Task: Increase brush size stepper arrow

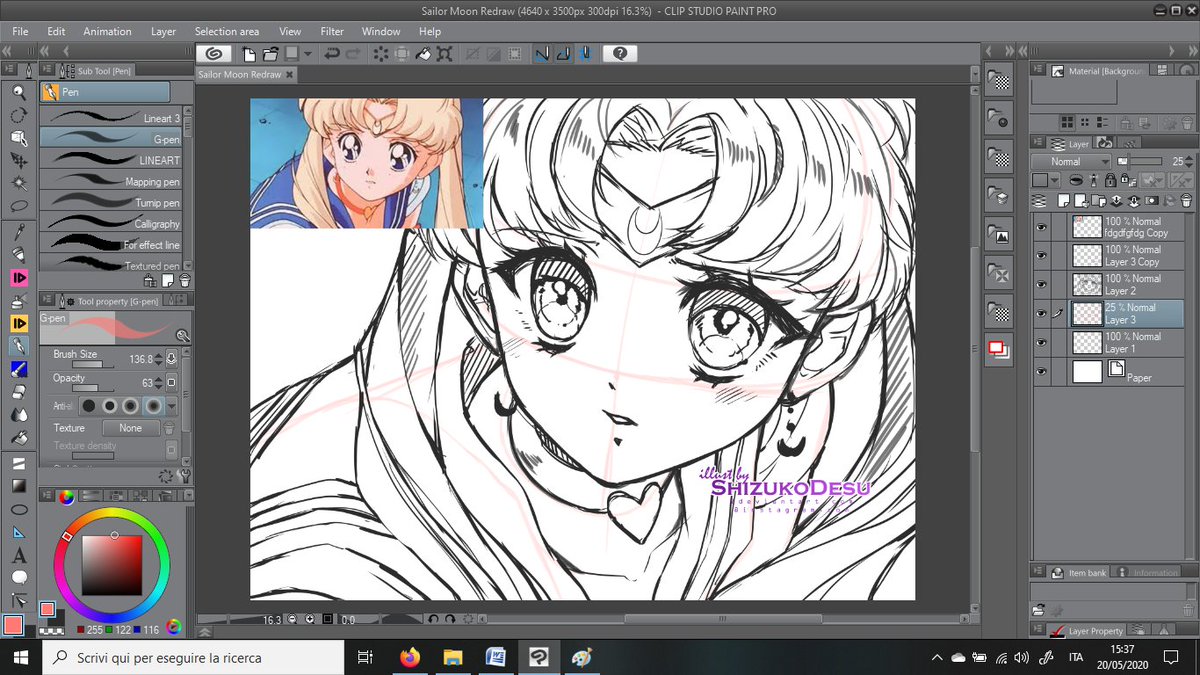Action: coord(158,355)
